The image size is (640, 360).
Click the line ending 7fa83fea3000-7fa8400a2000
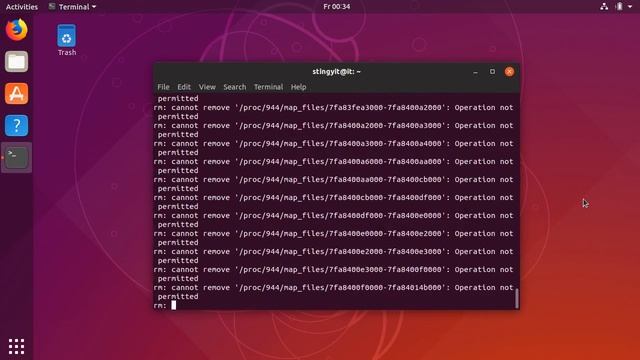pos(333,108)
